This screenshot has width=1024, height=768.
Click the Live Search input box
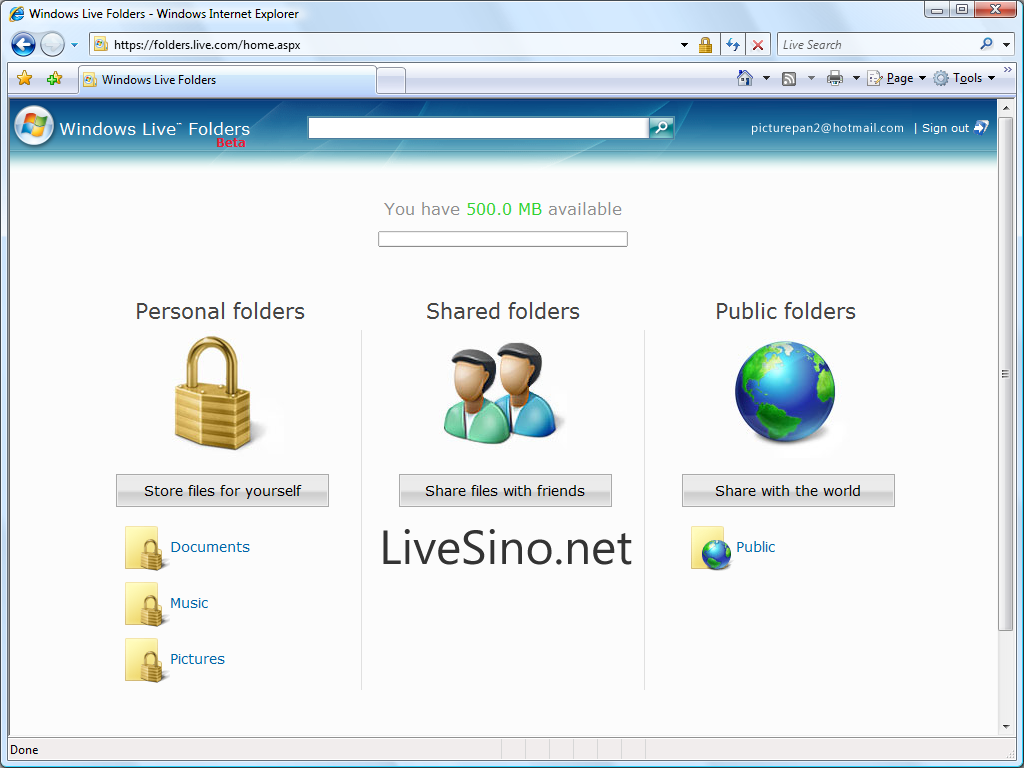pos(878,44)
